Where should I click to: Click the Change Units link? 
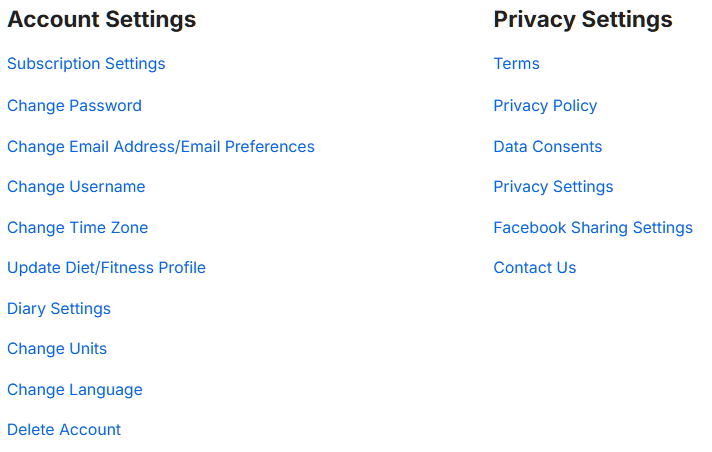tap(57, 349)
